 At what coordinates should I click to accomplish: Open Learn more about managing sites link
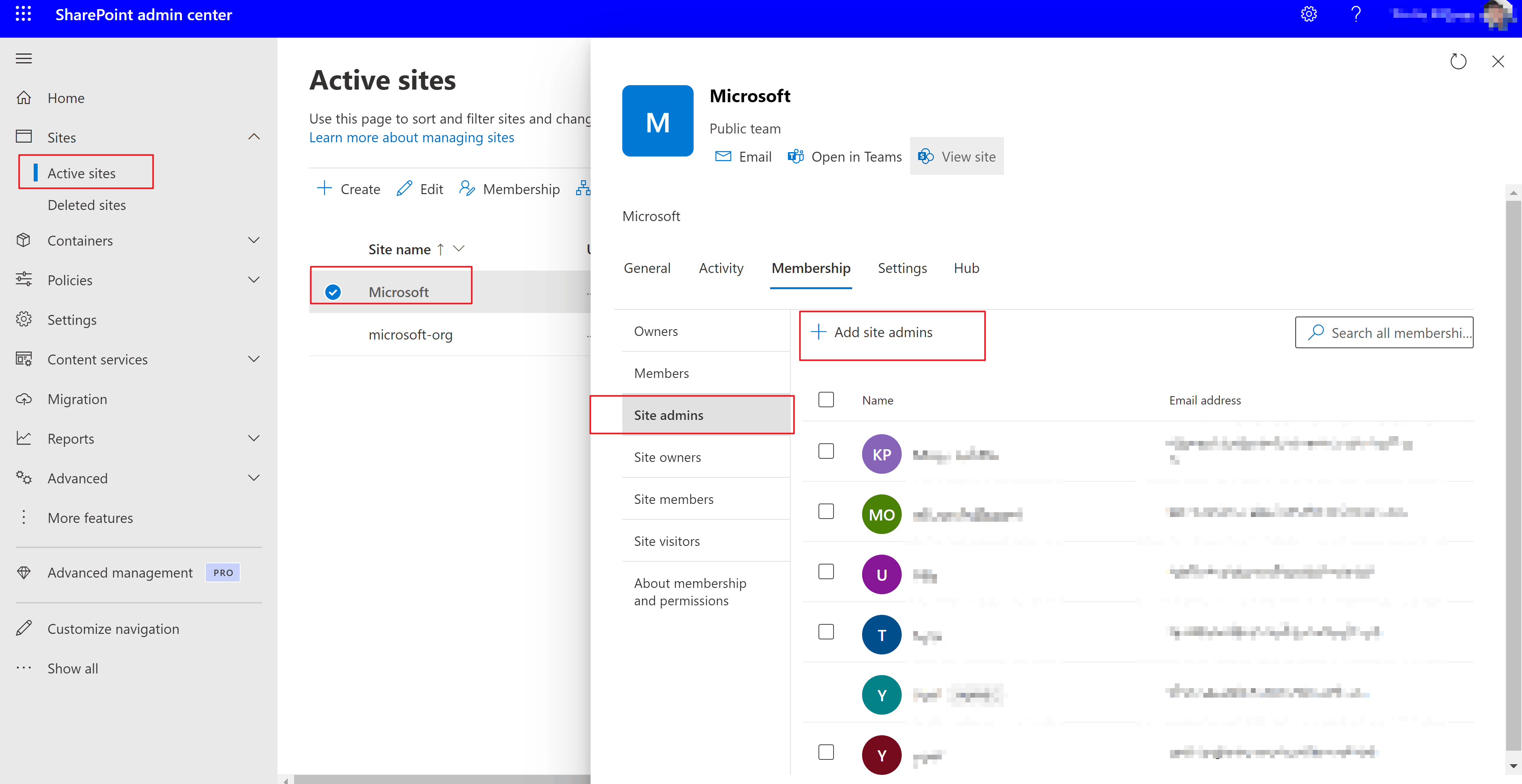coord(412,137)
